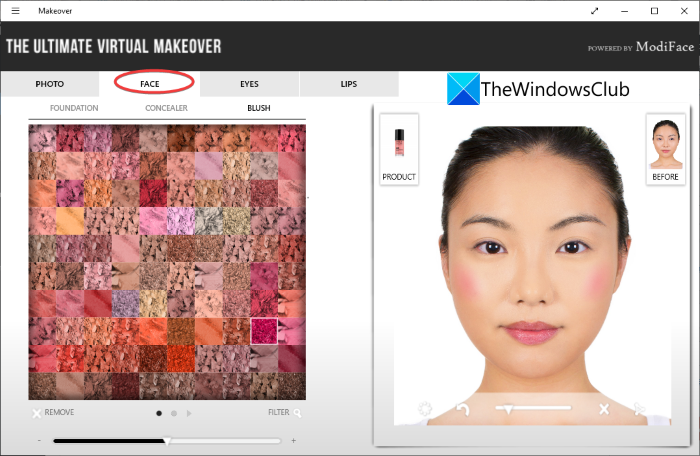Image resolution: width=700 pixels, height=456 pixels.
Task: Go to the first swatch page dot
Action: point(159,414)
